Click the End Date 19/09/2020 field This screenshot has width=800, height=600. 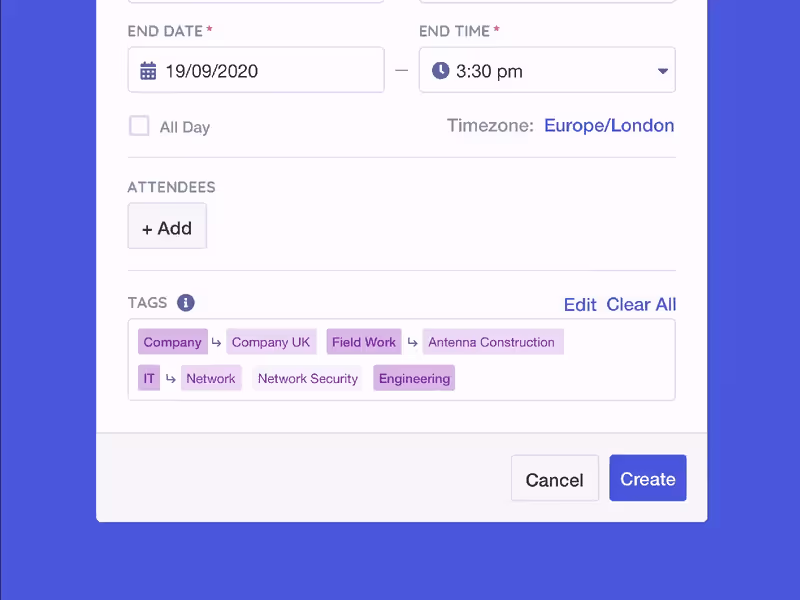pyautogui.click(x=256, y=70)
